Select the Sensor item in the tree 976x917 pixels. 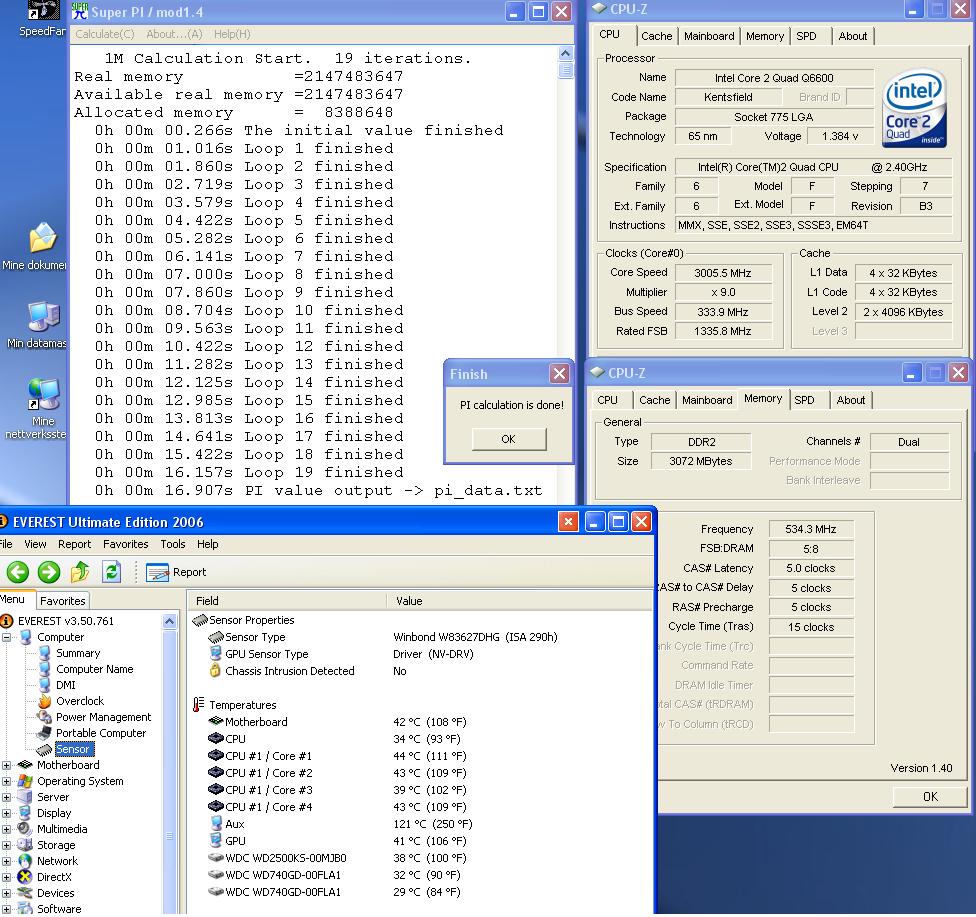[73, 749]
